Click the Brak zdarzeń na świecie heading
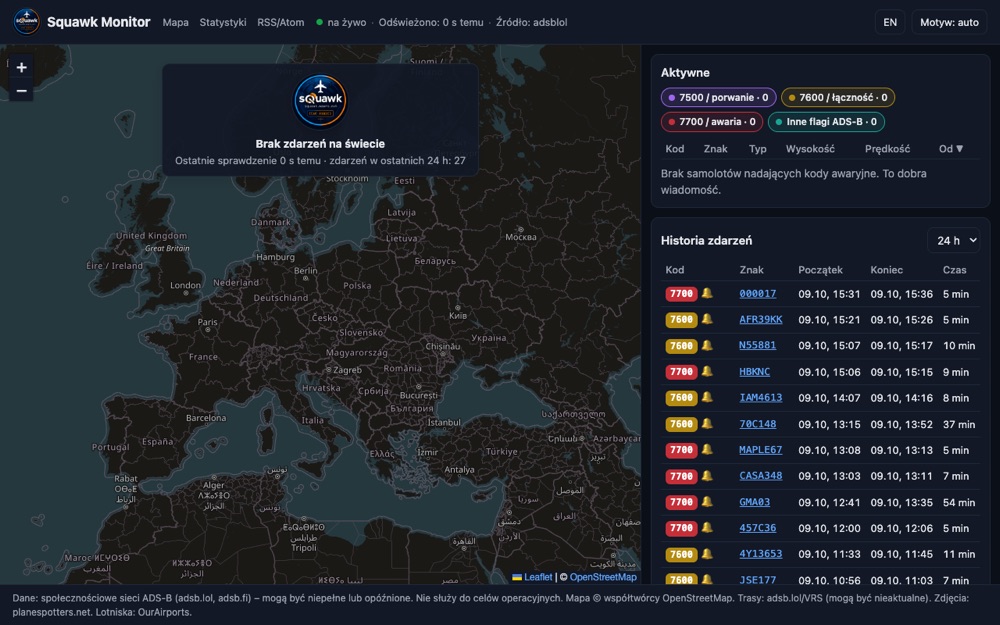This screenshot has height=625, width=1000. 320,144
